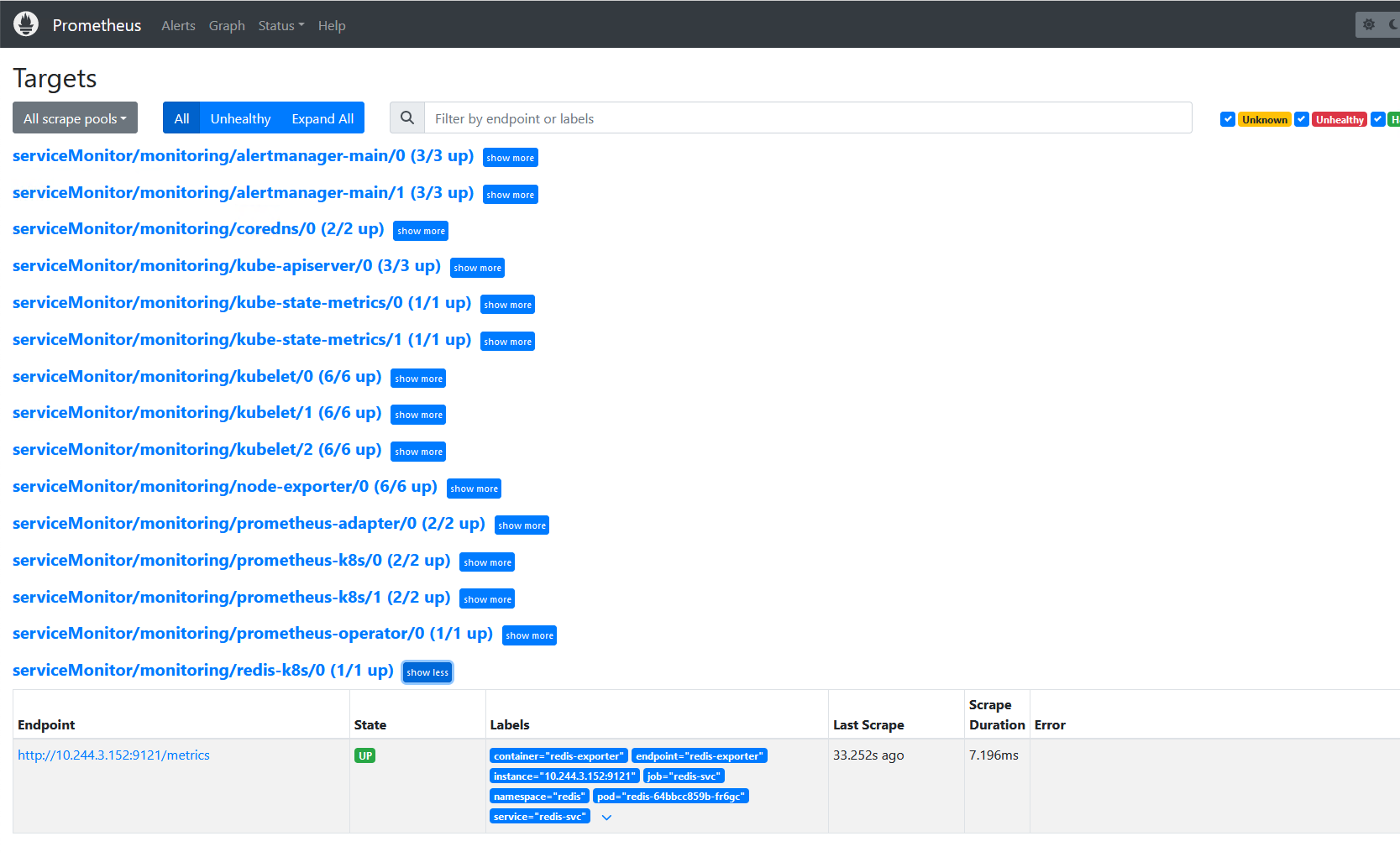The width and height of the screenshot is (1400, 857).
Task: Open the coredns/0 pool link
Action: 198,229
